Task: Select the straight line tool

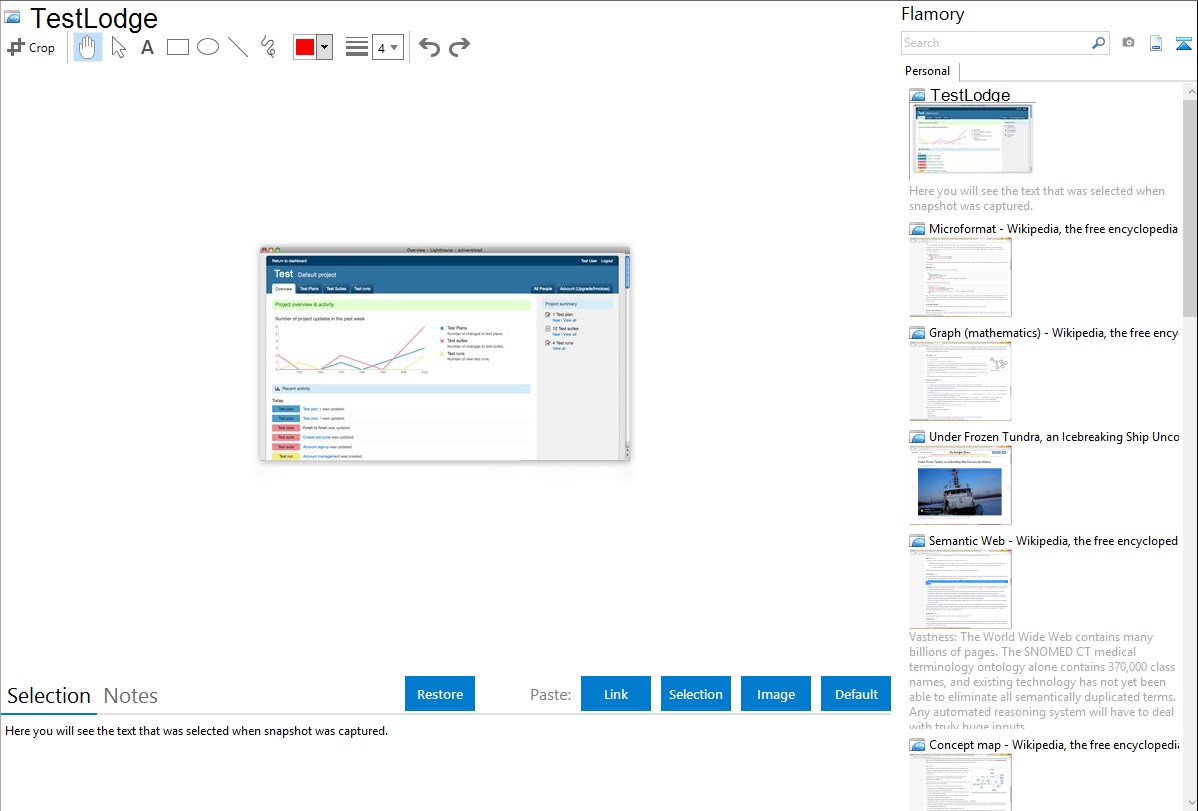Action: tap(238, 47)
